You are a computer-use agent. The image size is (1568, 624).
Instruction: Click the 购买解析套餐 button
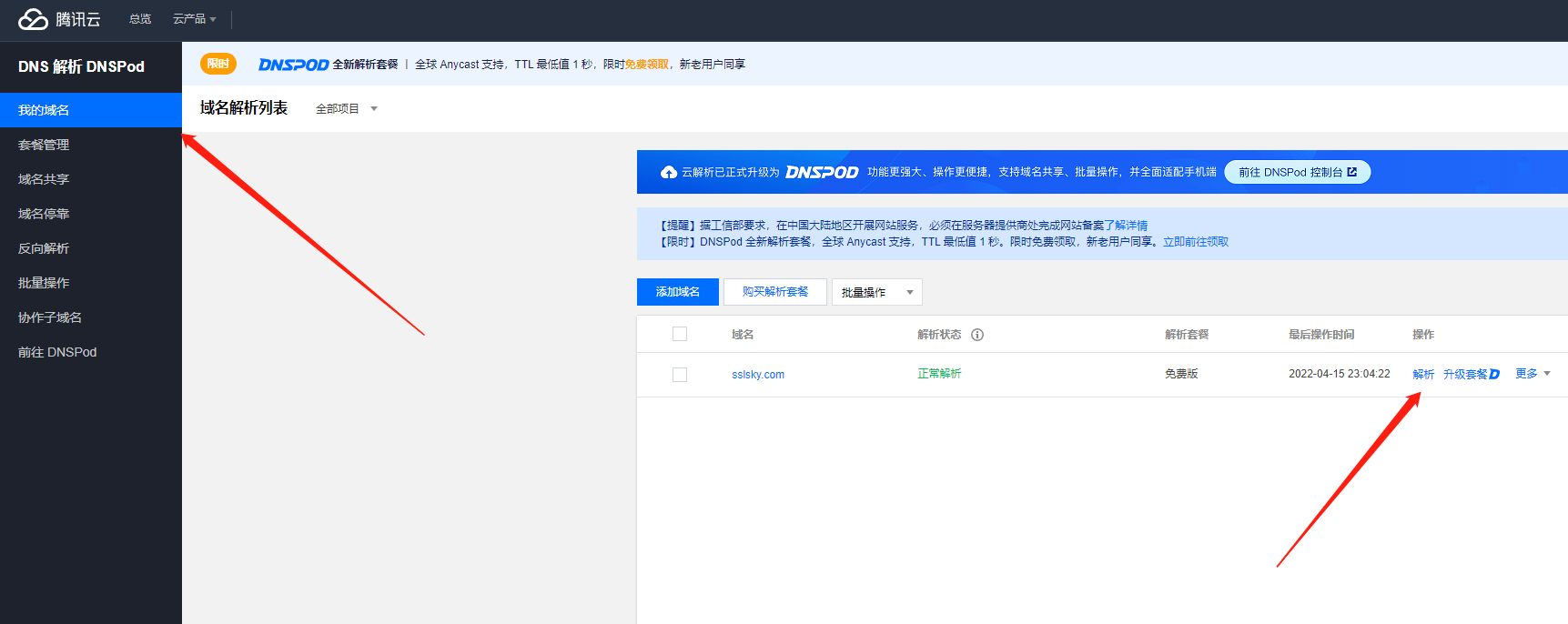coord(775,292)
